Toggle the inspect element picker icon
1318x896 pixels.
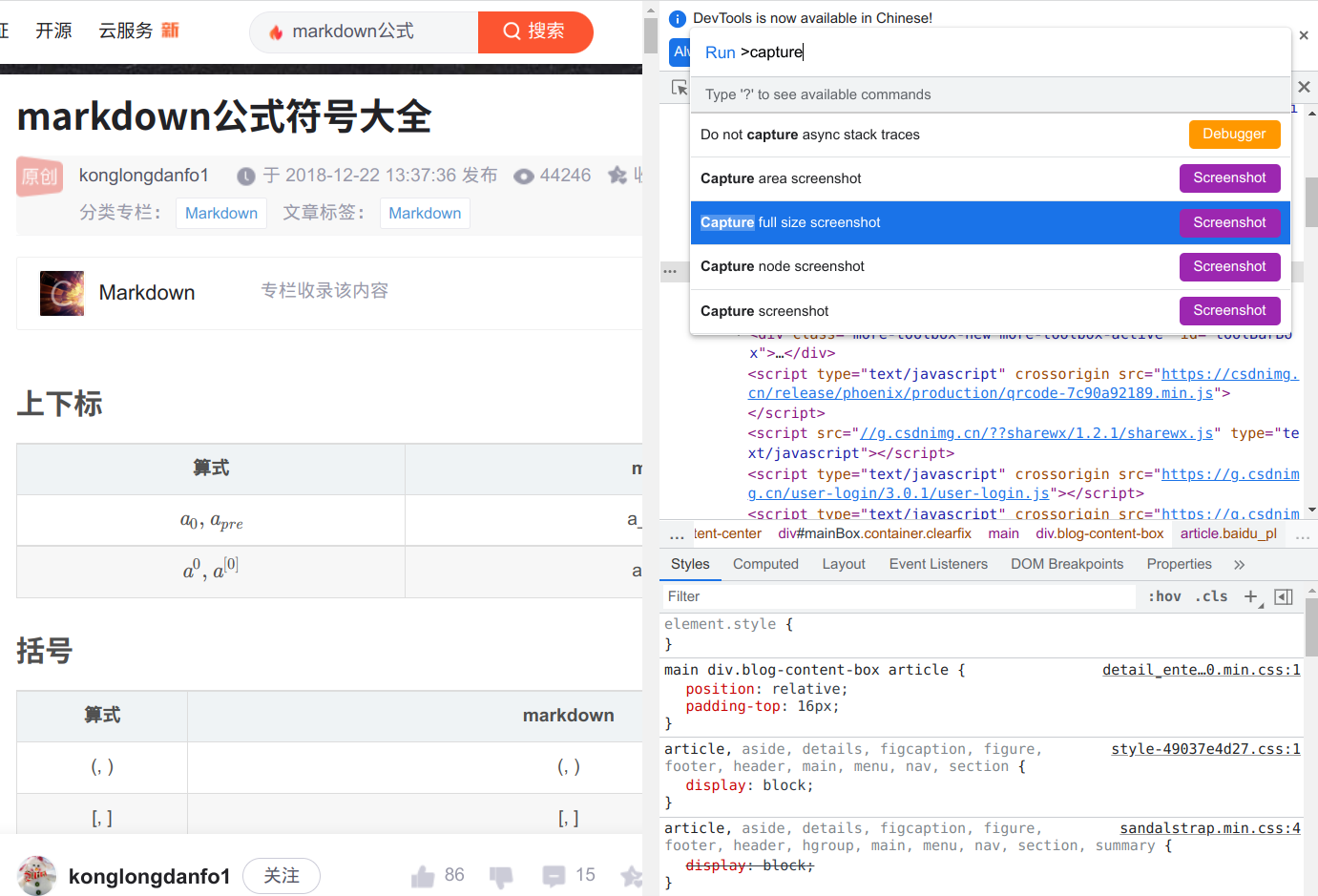click(x=679, y=88)
